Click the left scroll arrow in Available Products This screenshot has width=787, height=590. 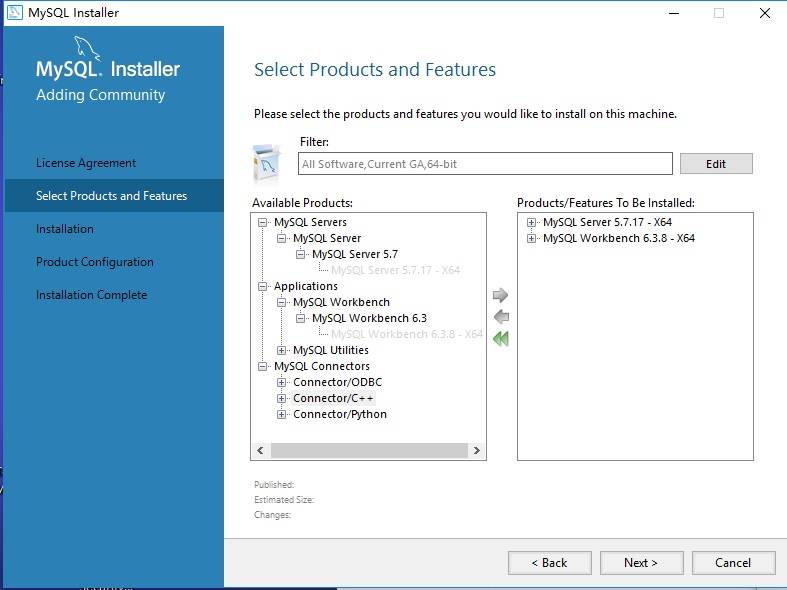point(260,451)
